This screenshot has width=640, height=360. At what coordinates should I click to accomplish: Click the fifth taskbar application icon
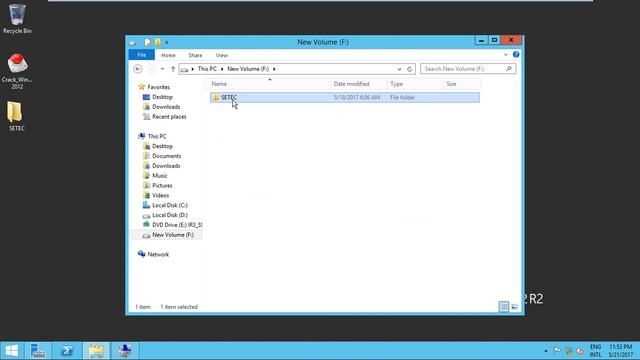pyautogui.click(x=125, y=351)
